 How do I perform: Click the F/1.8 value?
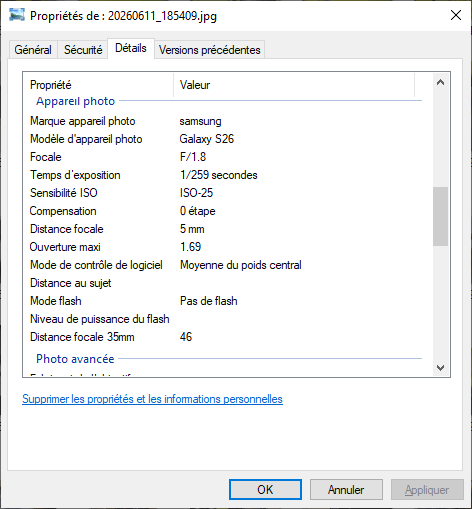(193, 157)
